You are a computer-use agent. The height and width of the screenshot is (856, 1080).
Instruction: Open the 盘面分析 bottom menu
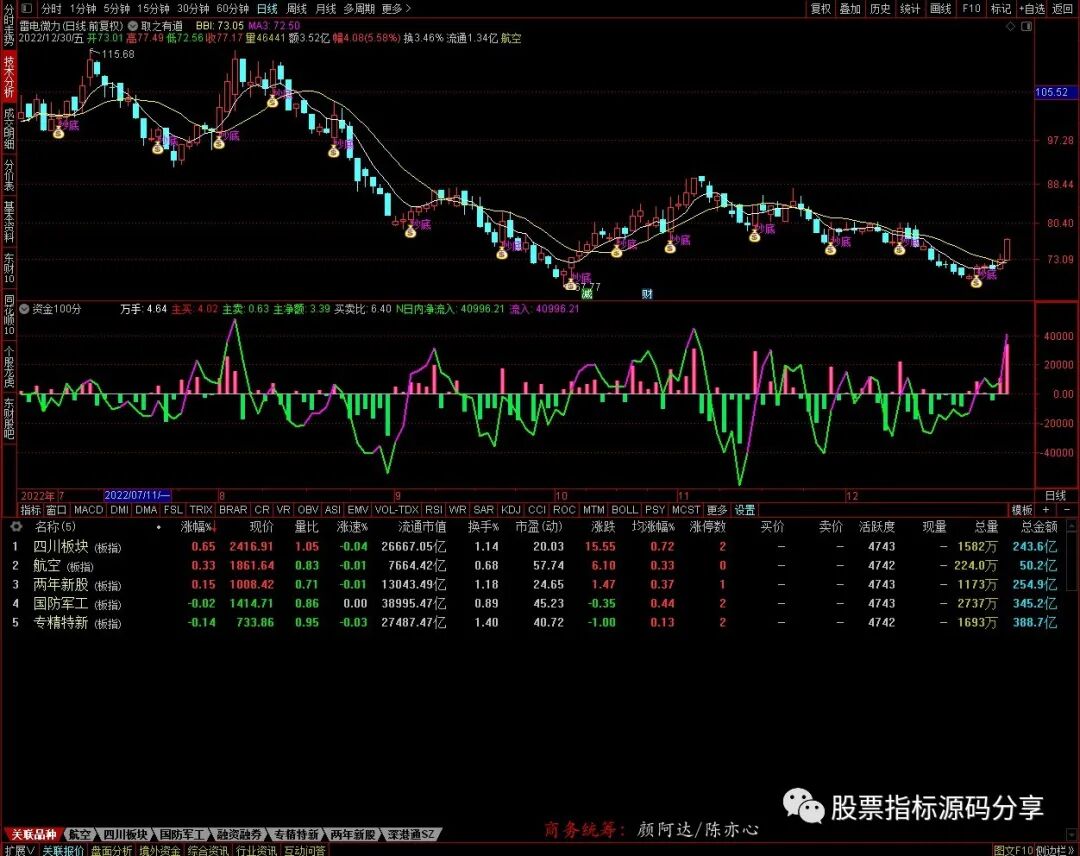[x=111, y=850]
